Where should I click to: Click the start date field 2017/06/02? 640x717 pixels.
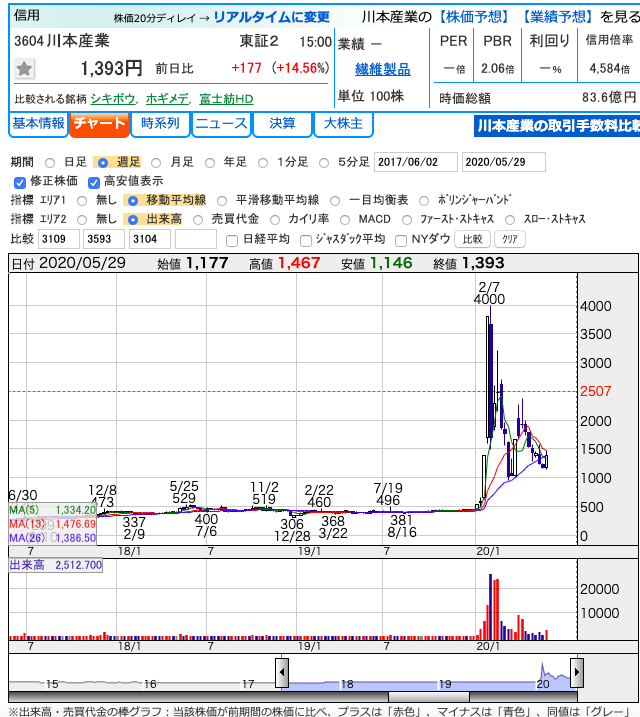click(x=416, y=162)
